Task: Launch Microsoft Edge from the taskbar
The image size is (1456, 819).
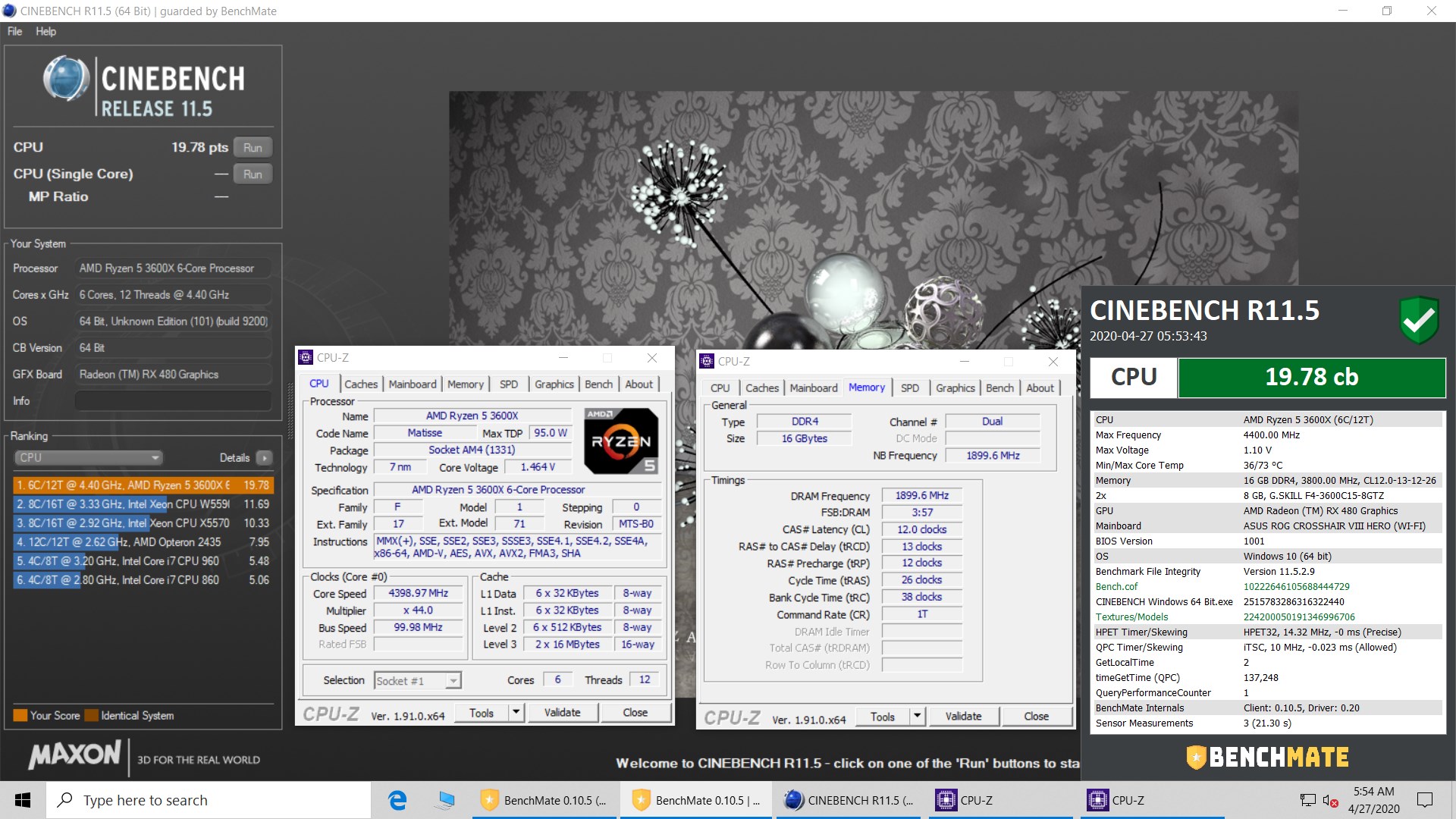Action: coord(397,800)
